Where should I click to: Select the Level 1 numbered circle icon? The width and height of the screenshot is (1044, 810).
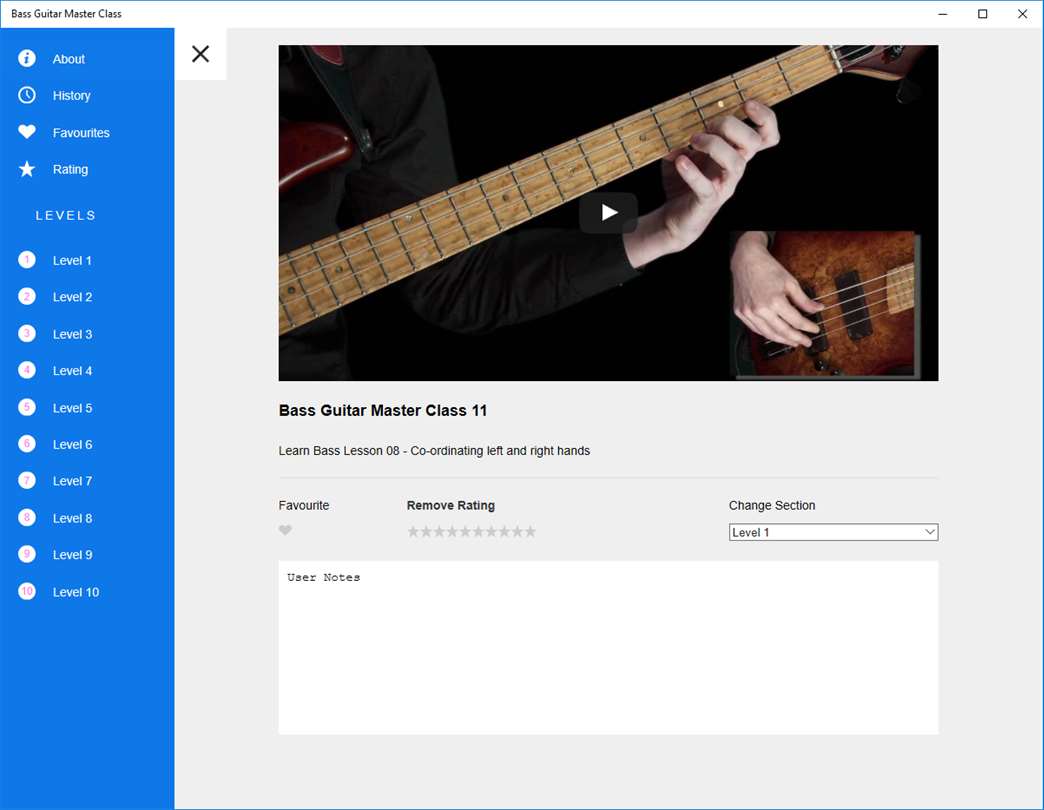(x=27, y=260)
